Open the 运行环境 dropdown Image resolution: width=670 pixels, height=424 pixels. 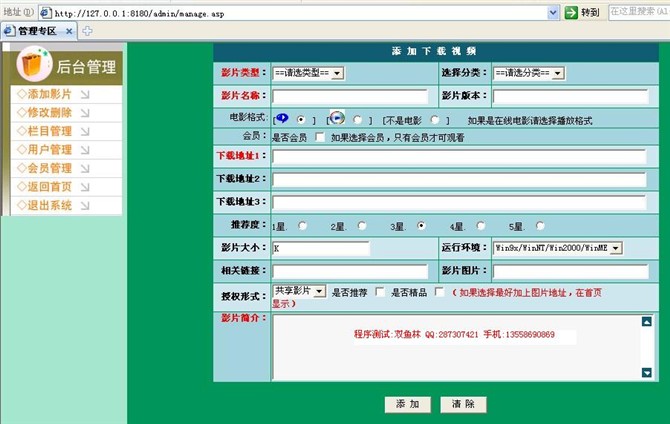tap(558, 248)
